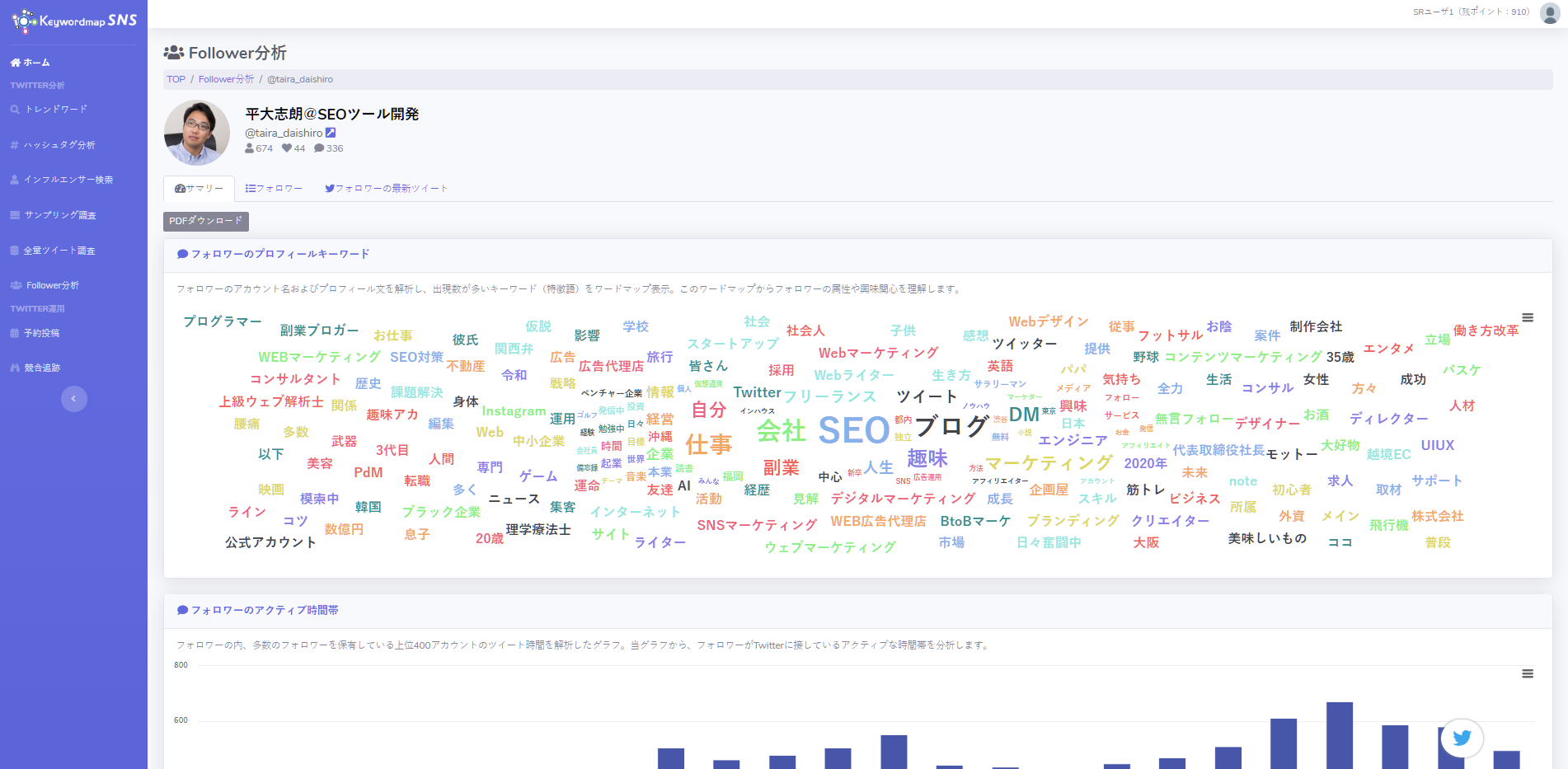Open the user account avatar icon
1568x769 pixels.
pyautogui.click(x=1549, y=12)
